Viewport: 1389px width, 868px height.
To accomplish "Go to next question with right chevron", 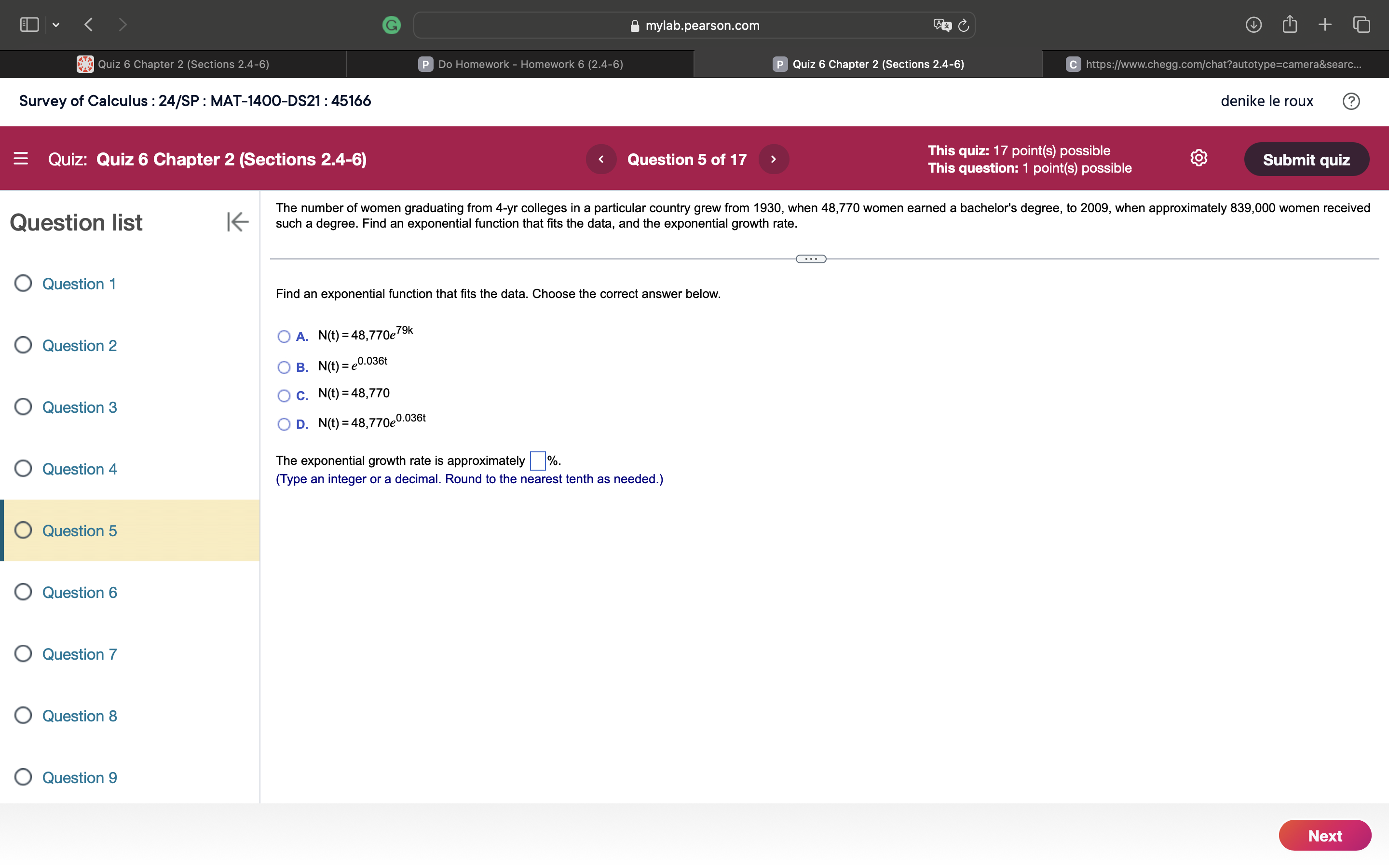I will click(x=773, y=159).
